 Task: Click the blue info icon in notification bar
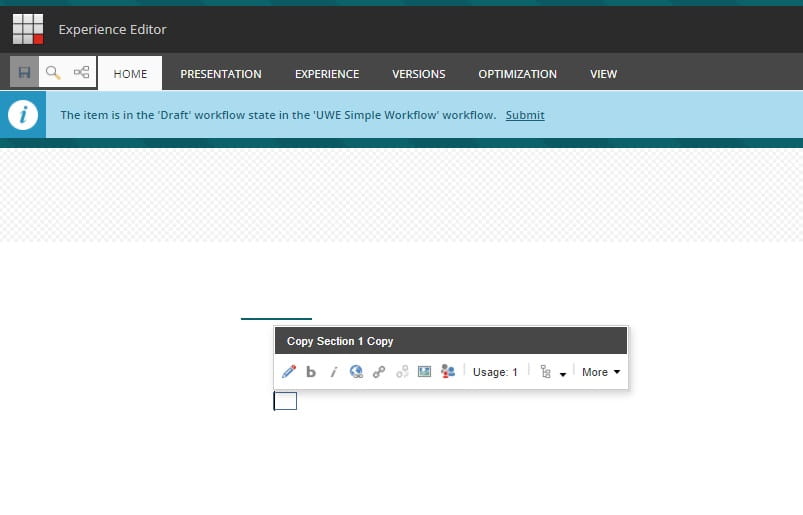point(22,115)
